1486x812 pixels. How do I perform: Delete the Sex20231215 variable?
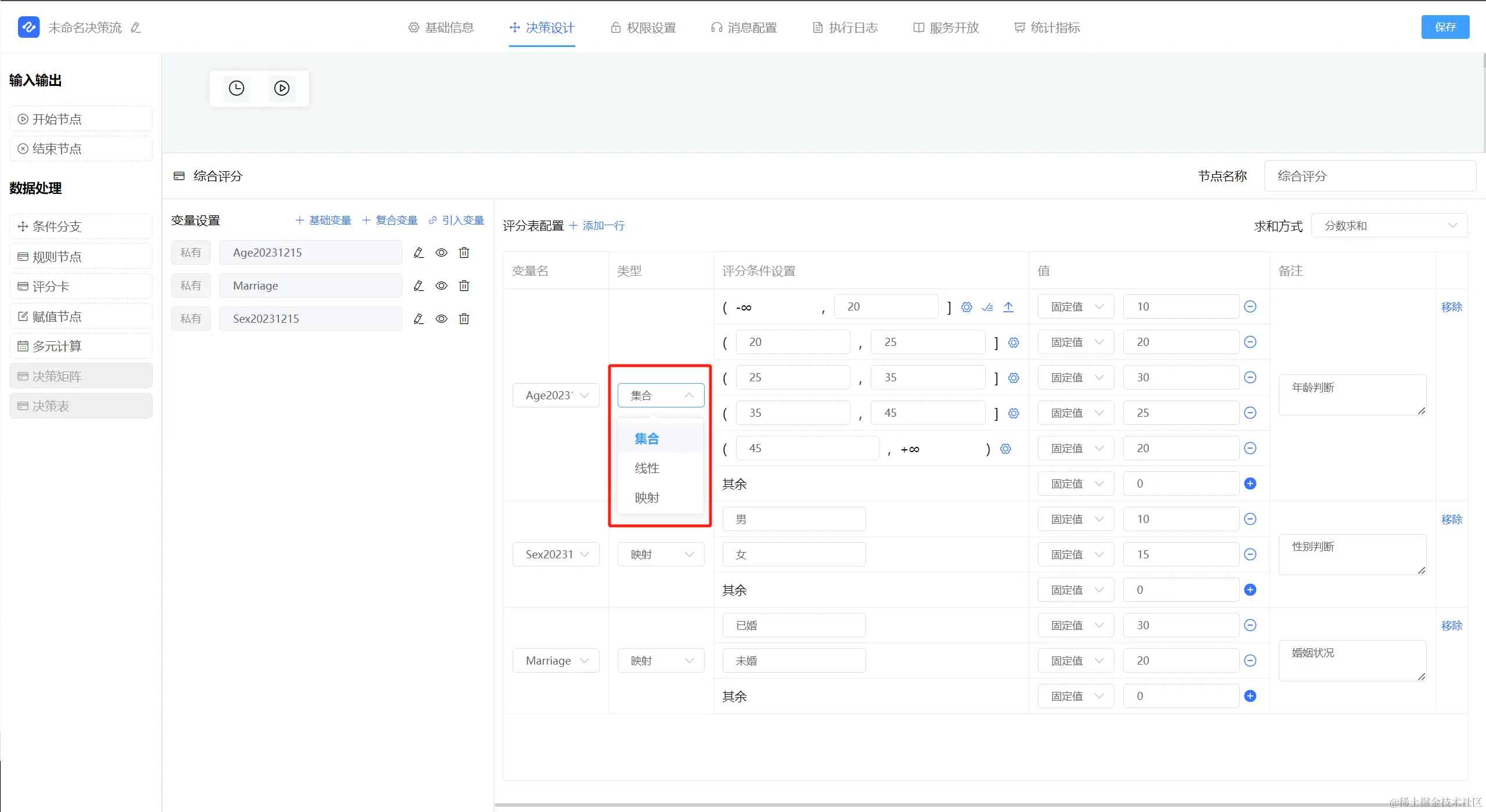(464, 319)
